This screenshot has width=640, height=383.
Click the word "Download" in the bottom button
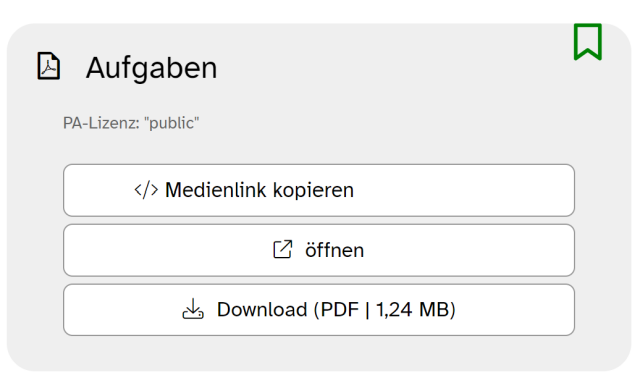[x=262, y=310]
